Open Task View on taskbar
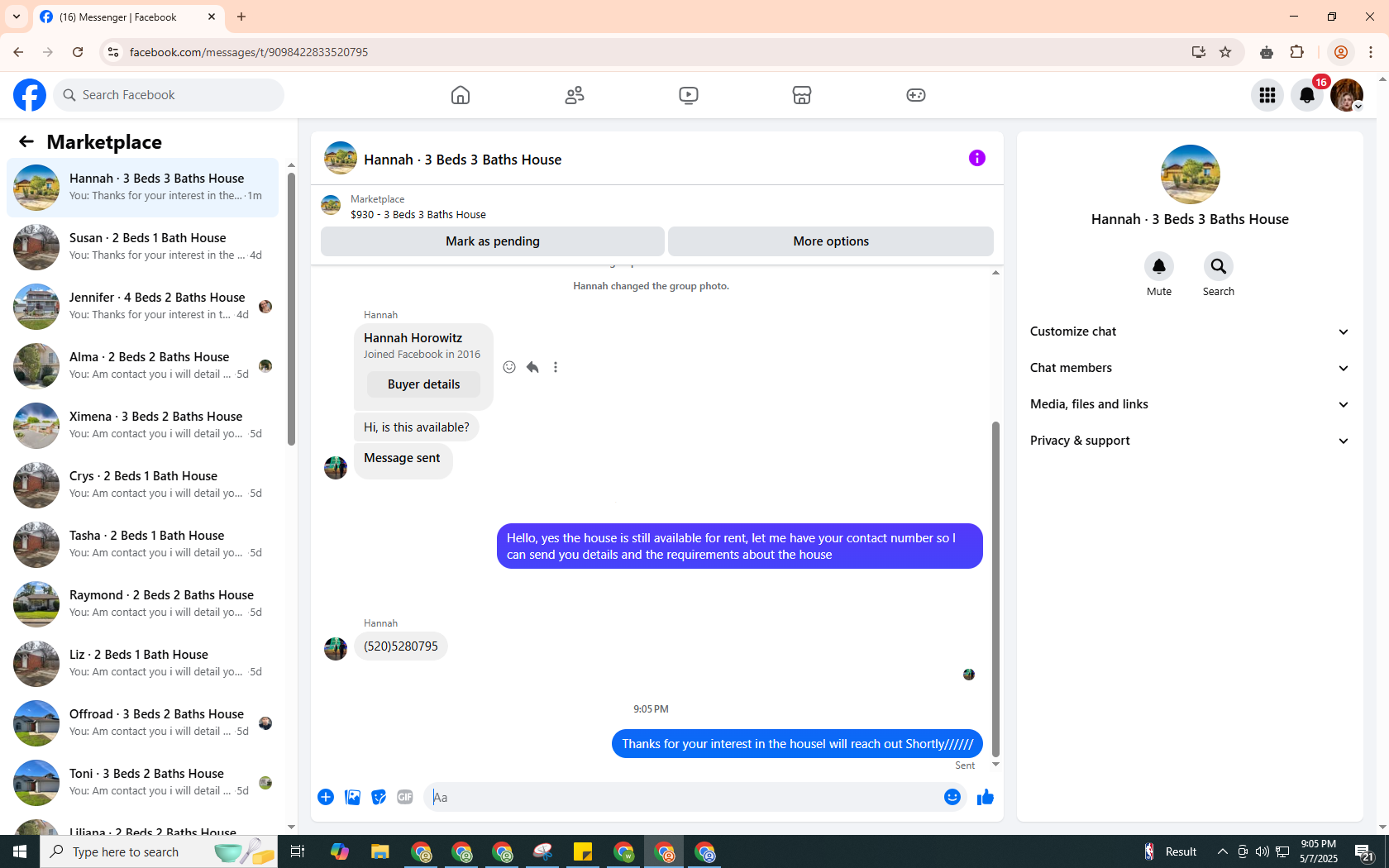Image resolution: width=1389 pixels, height=868 pixels. [x=298, y=851]
